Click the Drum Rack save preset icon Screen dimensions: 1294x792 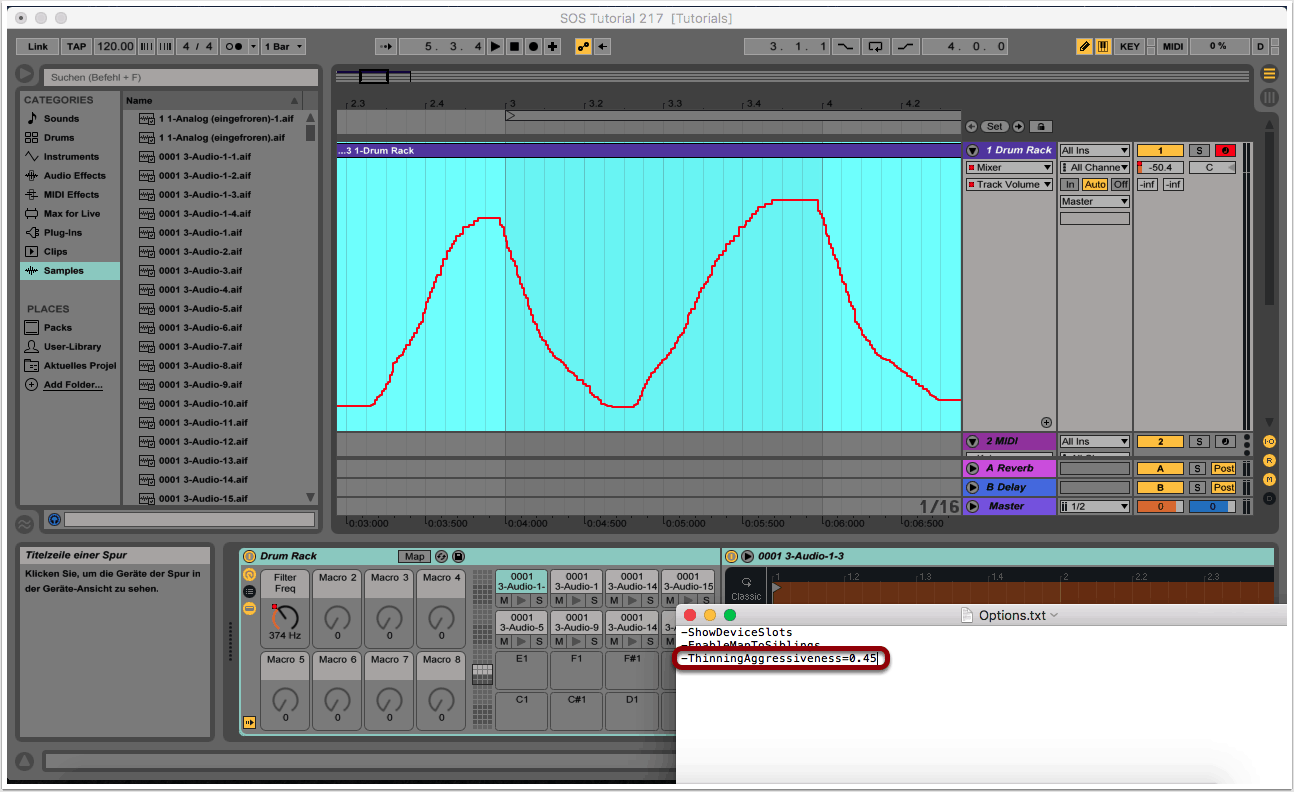coord(458,556)
